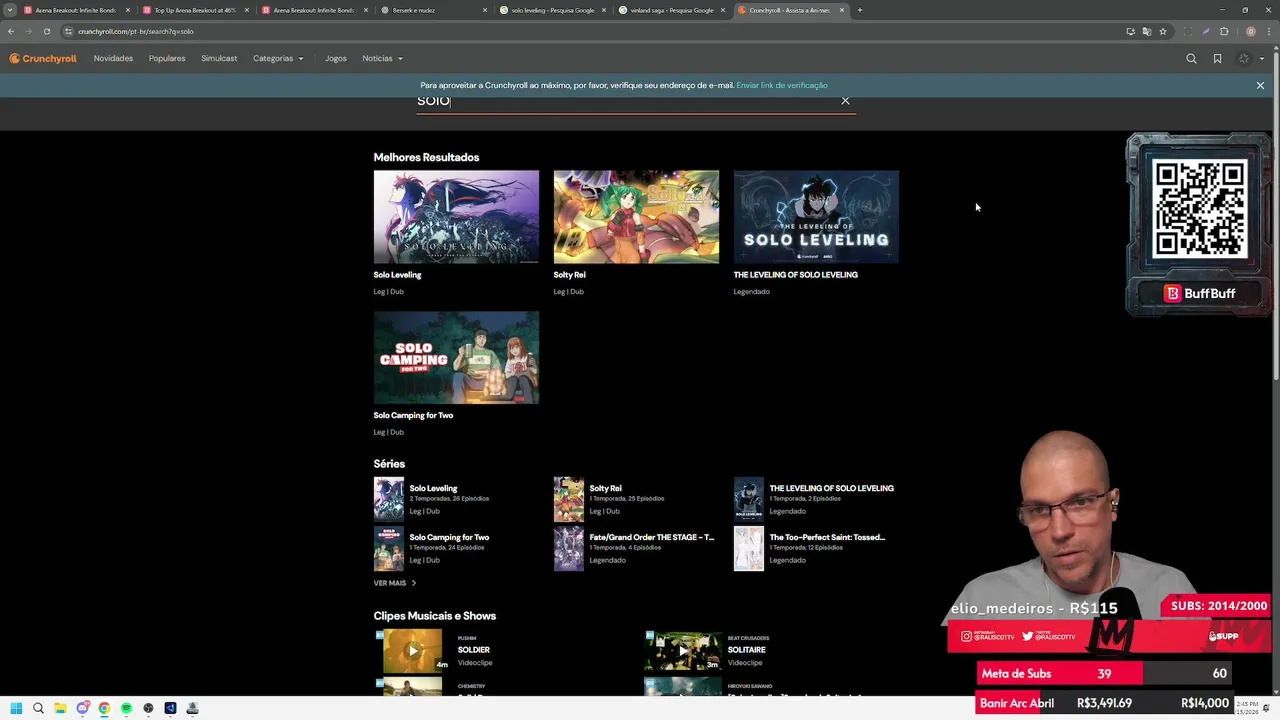Open Solty Rei title under Melhores Resultados

(x=570, y=275)
